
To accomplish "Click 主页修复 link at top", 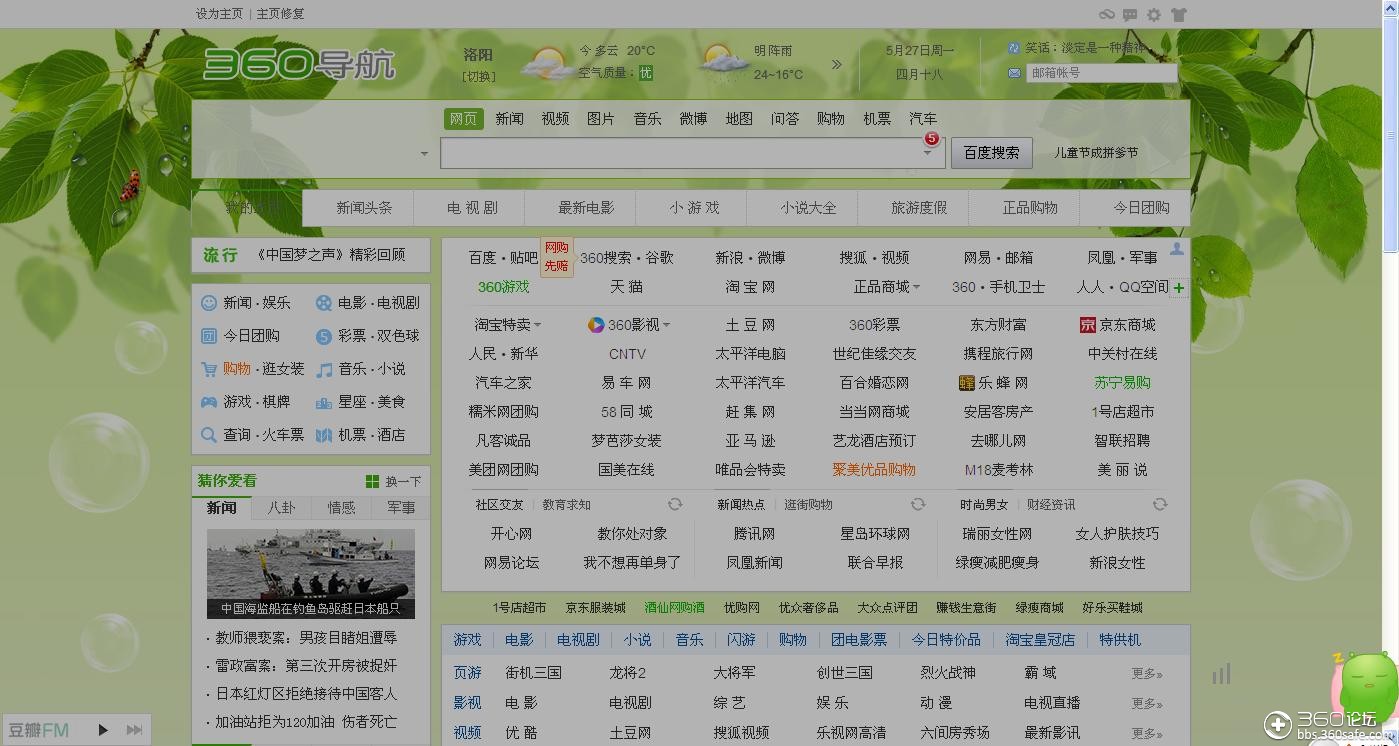I will click(x=280, y=14).
